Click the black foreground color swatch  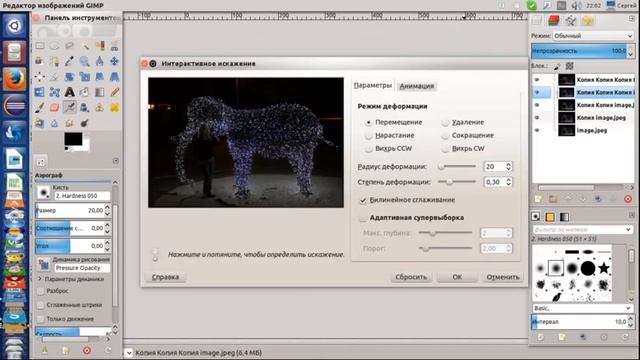point(73,139)
